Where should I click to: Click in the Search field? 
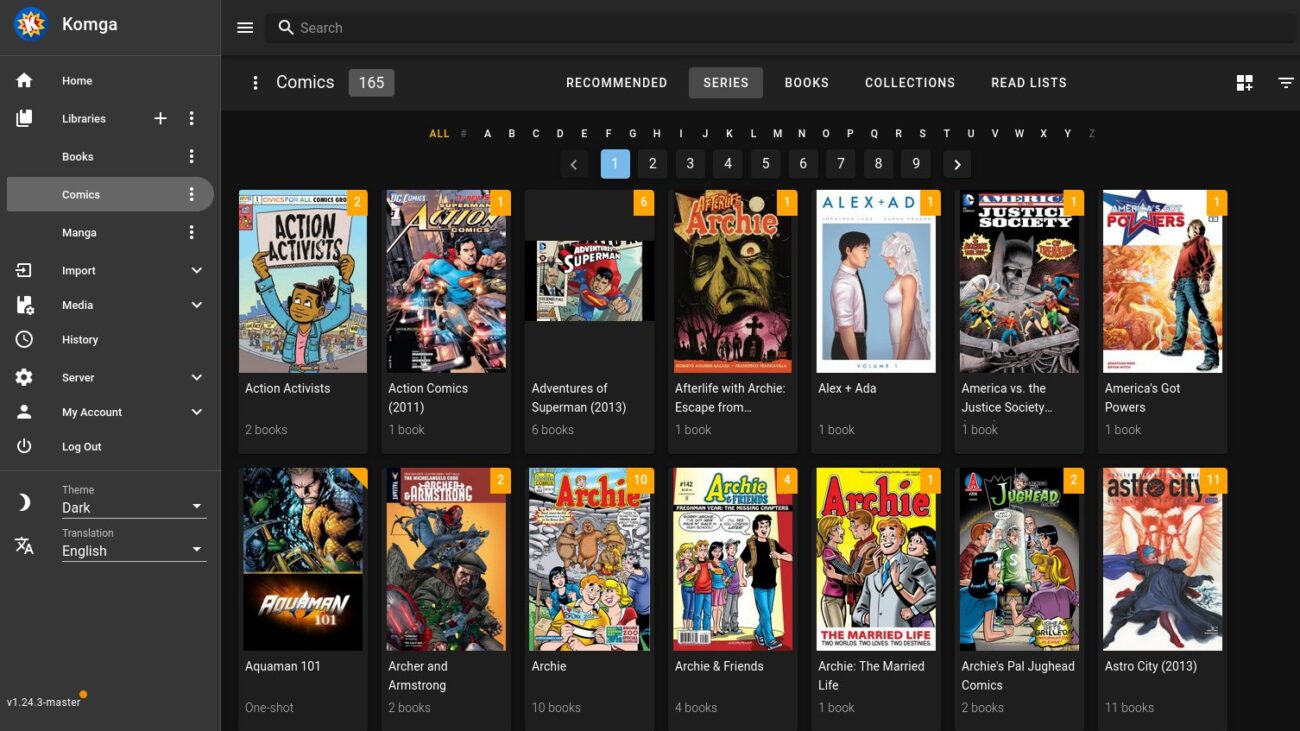pyautogui.click(x=780, y=28)
